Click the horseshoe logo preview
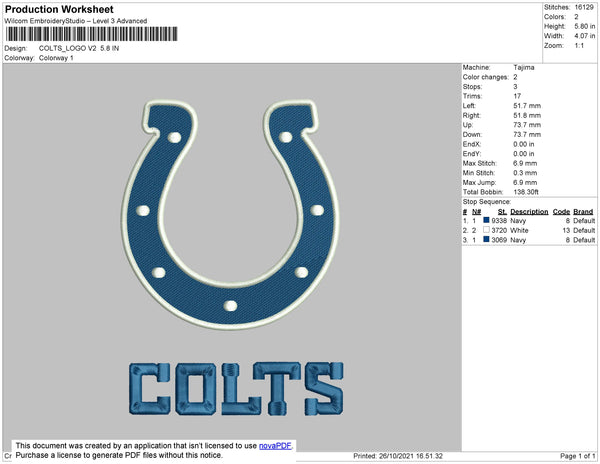The height and width of the screenshot is (464, 600). pyautogui.click(x=230, y=214)
